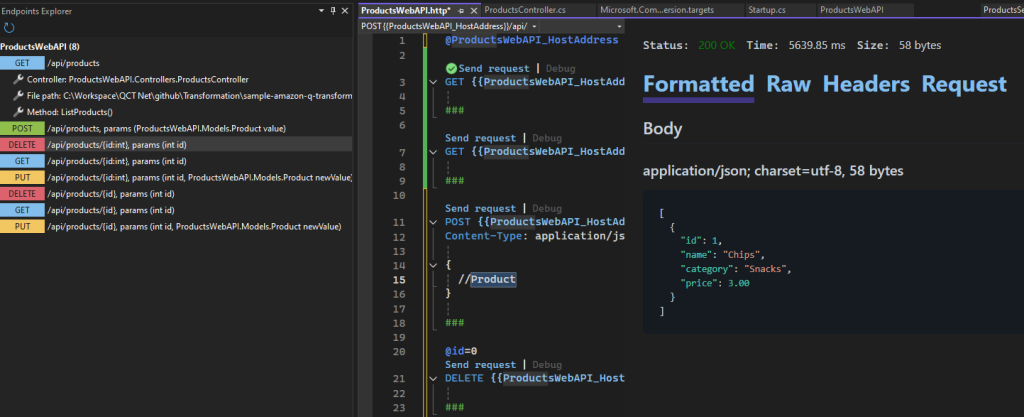Pin the ProductsWebAPI.http tab
Screen dimensions: 1024x417
[x=461, y=10]
